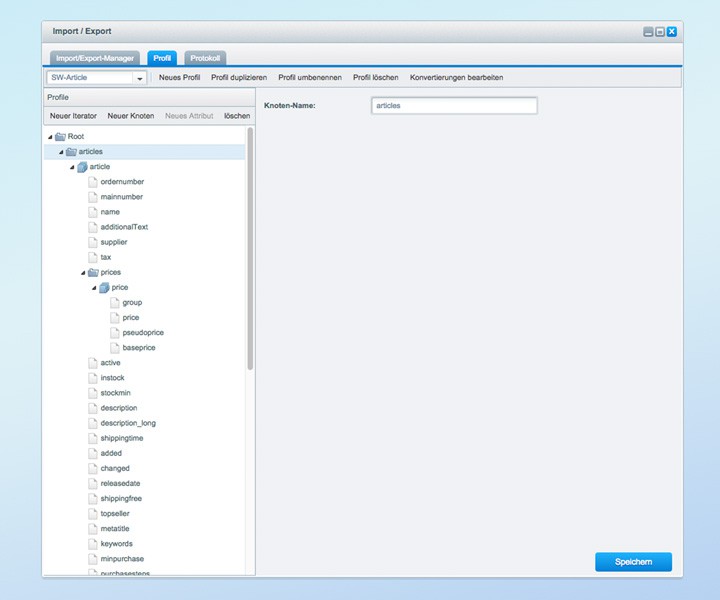Screen dimensions: 720x600
Task: Collapse the article iterator node
Action: pyautogui.click(x=72, y=167)
